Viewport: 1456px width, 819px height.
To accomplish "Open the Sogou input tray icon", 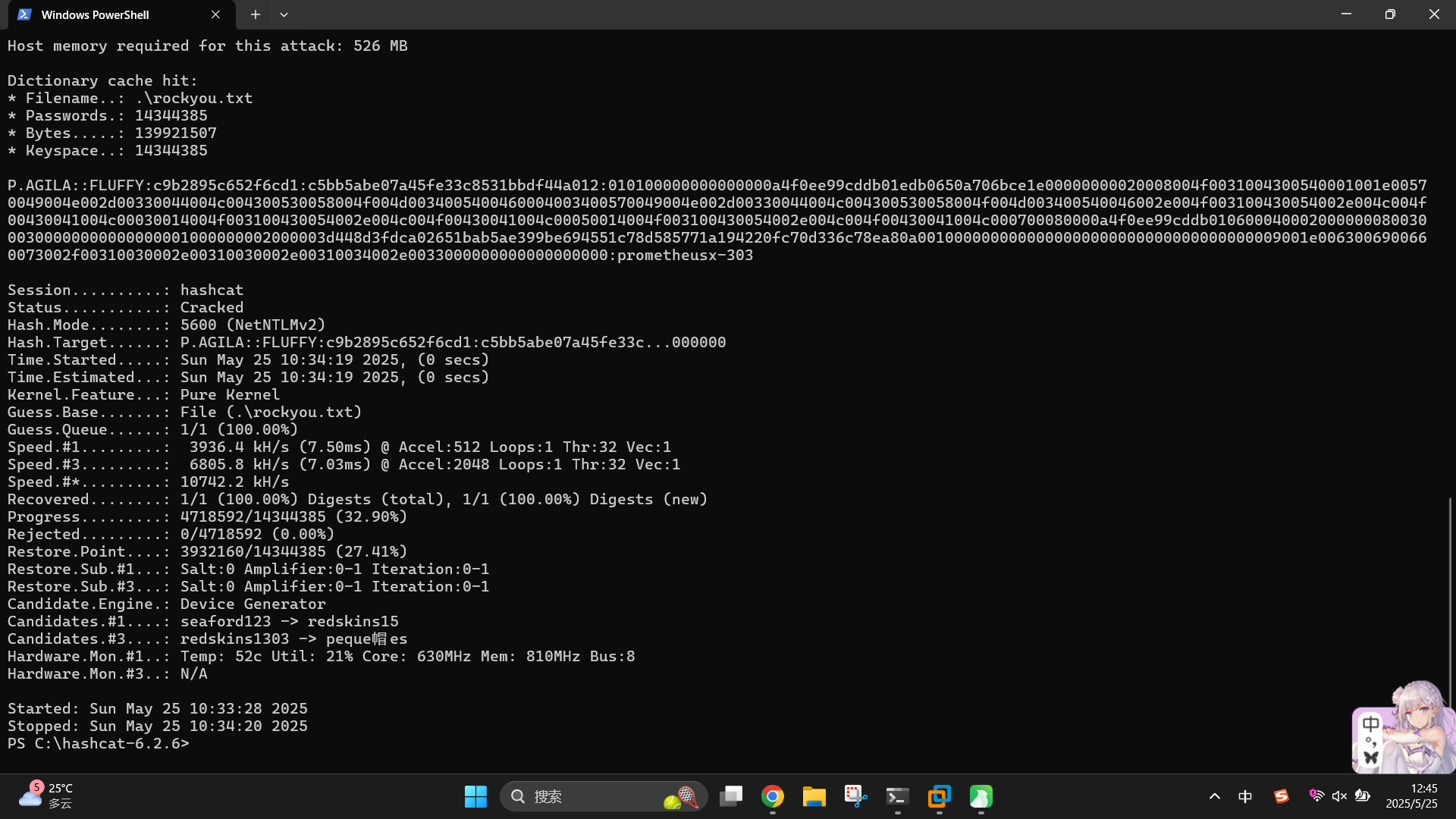I will (1282, 796).
